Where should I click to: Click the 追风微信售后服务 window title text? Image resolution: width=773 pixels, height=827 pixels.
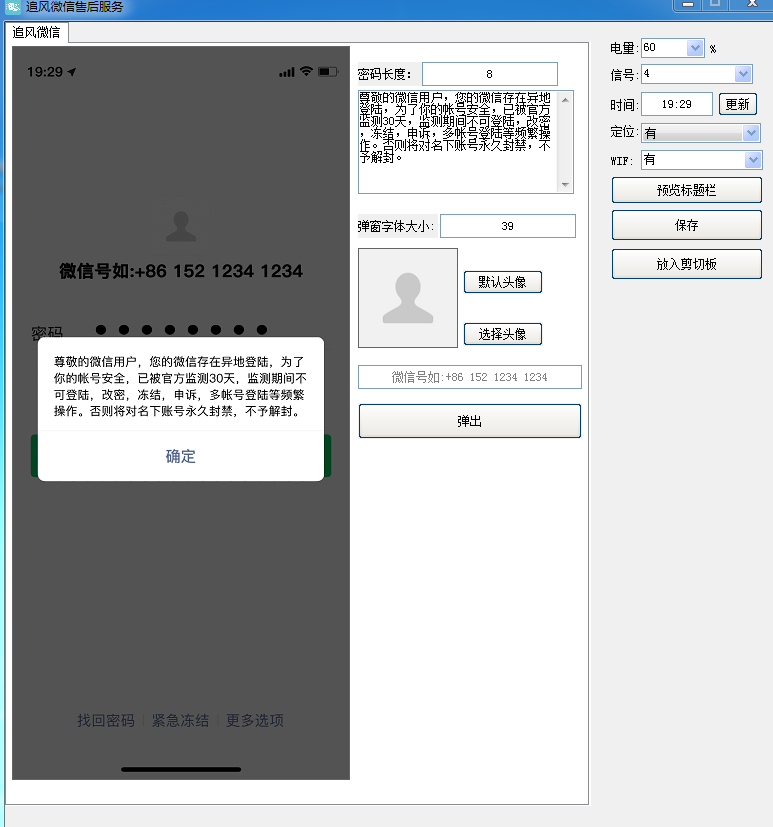[74, 7]
